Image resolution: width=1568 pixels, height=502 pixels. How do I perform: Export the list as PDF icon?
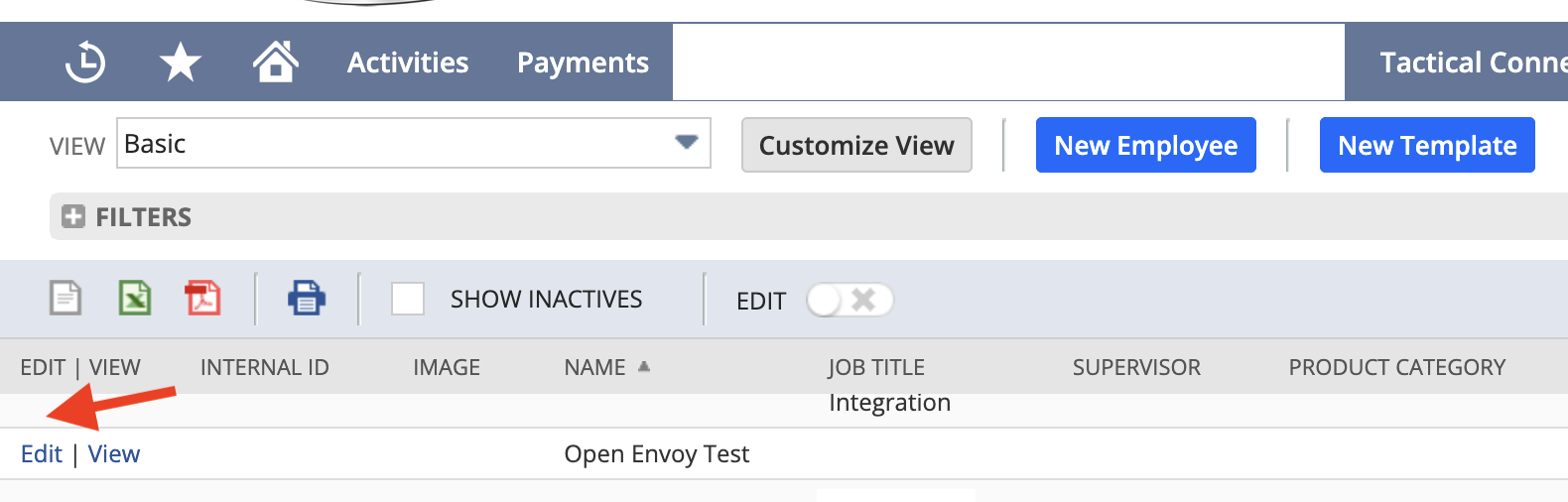203,298
